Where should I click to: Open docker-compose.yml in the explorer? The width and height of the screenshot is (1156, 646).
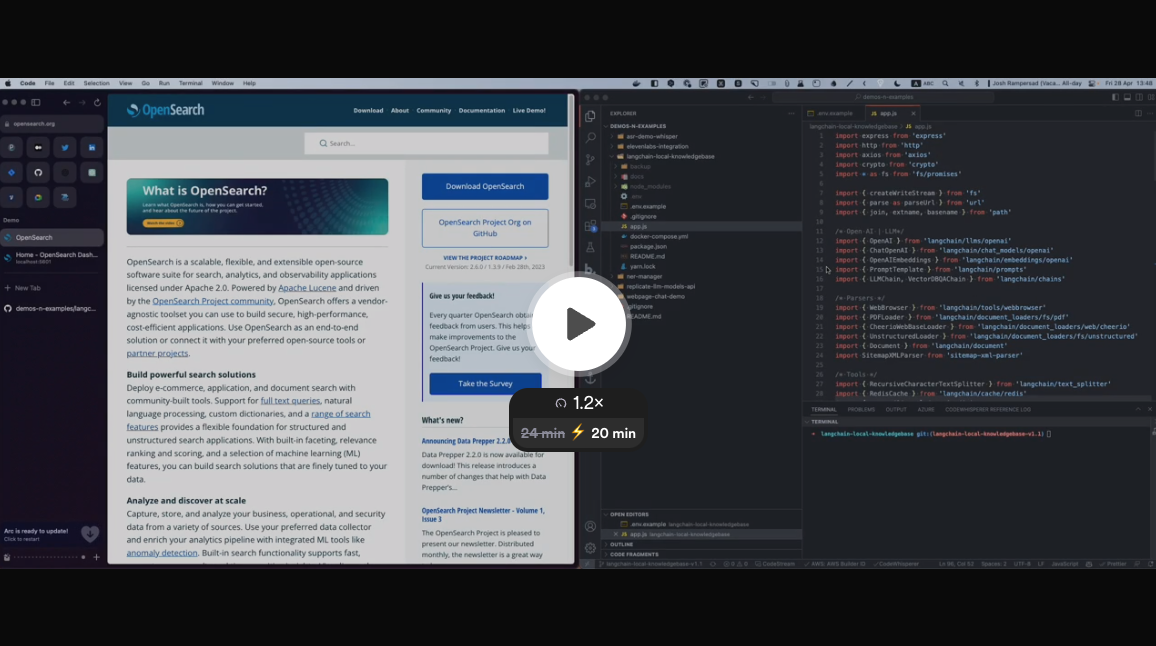click(658, 237)
